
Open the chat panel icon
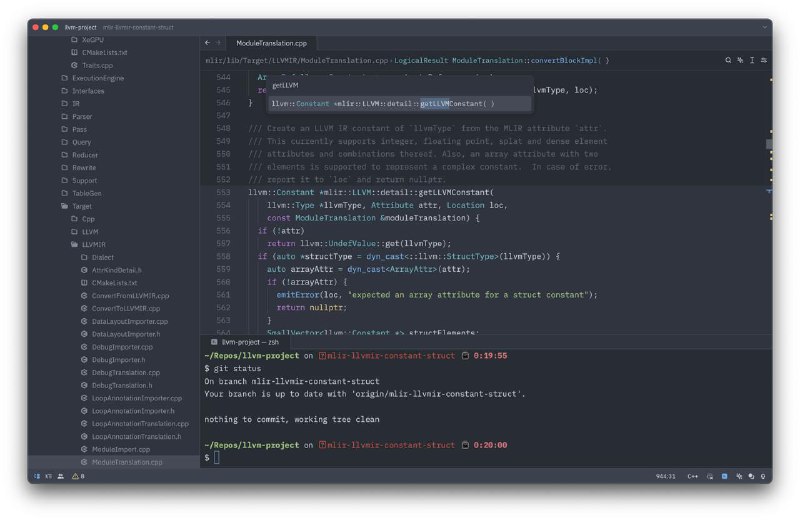tap(752, 476)
